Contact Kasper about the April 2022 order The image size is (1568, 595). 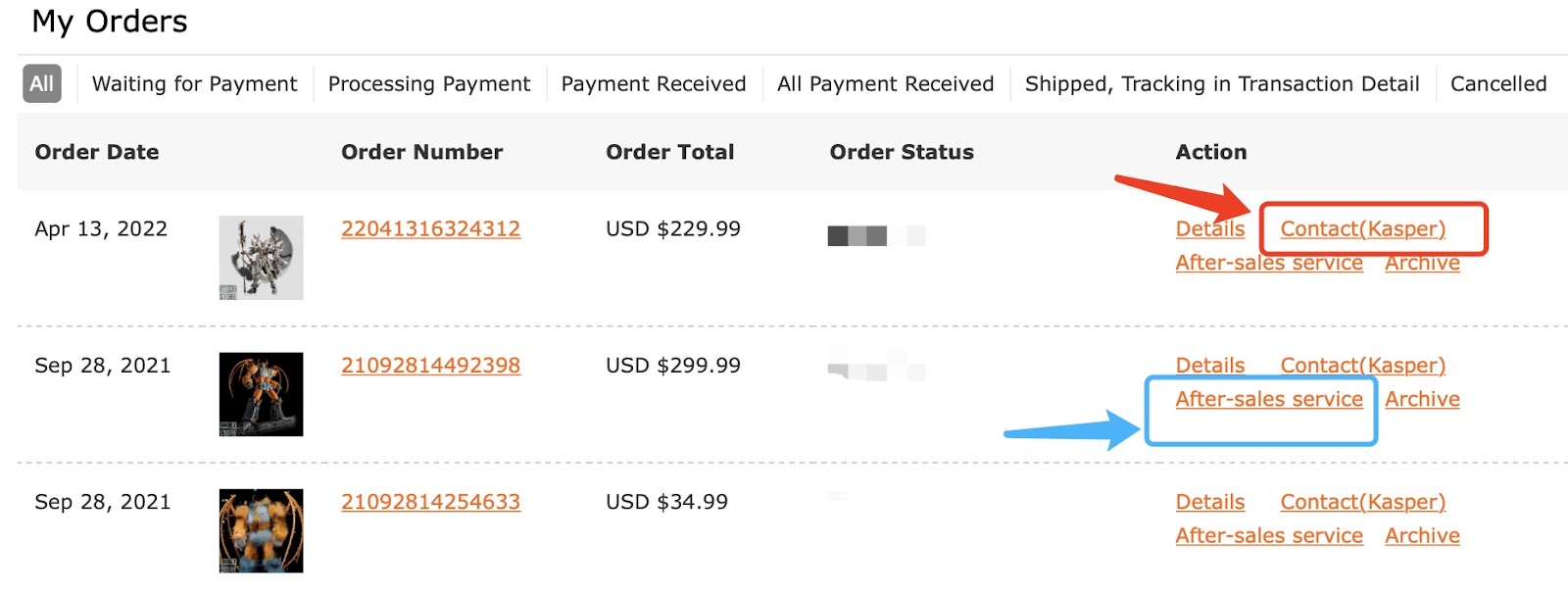pos(1362,229)
